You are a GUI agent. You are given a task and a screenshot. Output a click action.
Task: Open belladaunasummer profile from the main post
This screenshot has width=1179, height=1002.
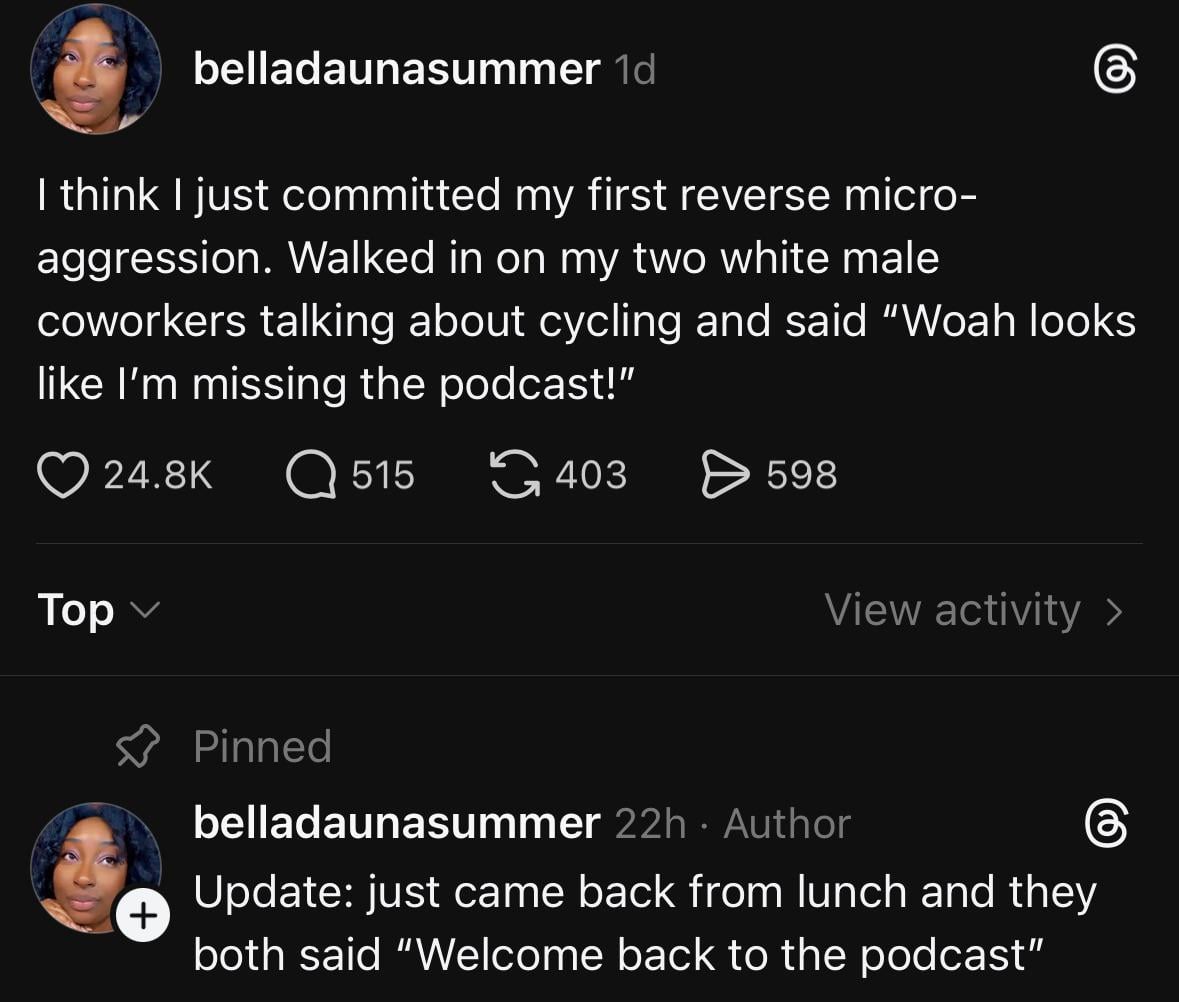click(x=396, y=69)
